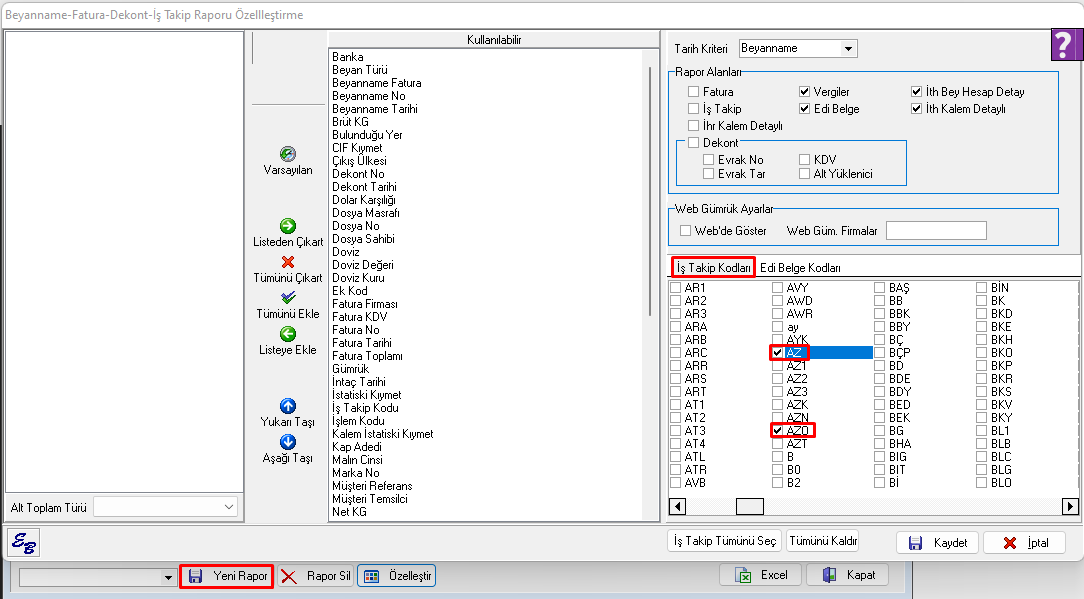Select Beyanname No in the list

(368, 96)
